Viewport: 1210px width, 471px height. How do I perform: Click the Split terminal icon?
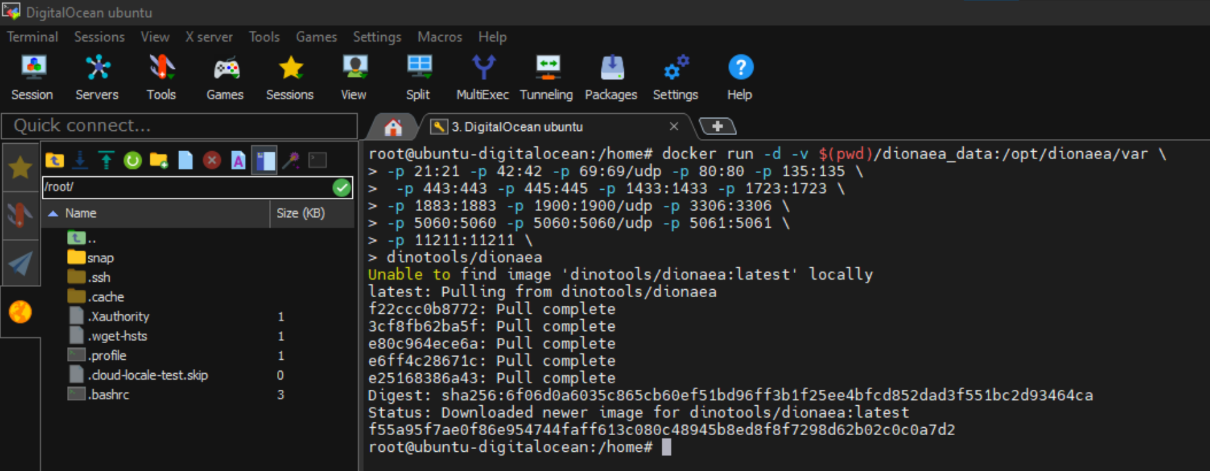pos(418,77)
